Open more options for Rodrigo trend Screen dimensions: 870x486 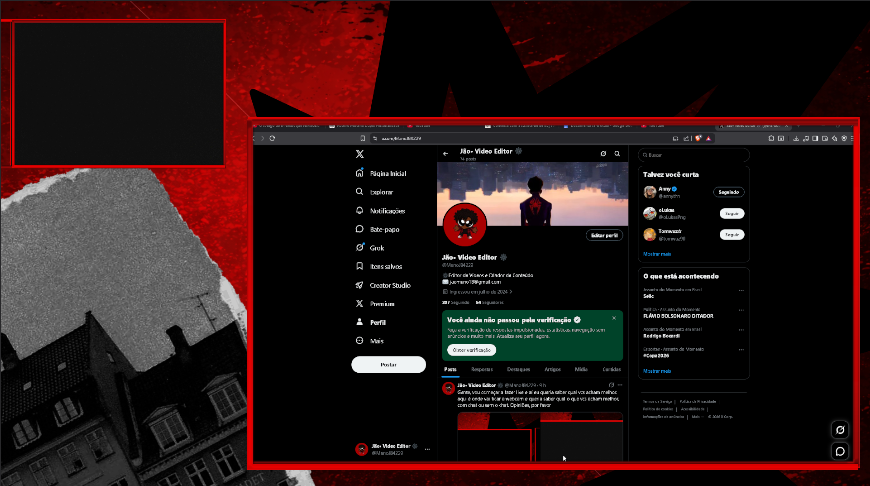tap(741, 330)
